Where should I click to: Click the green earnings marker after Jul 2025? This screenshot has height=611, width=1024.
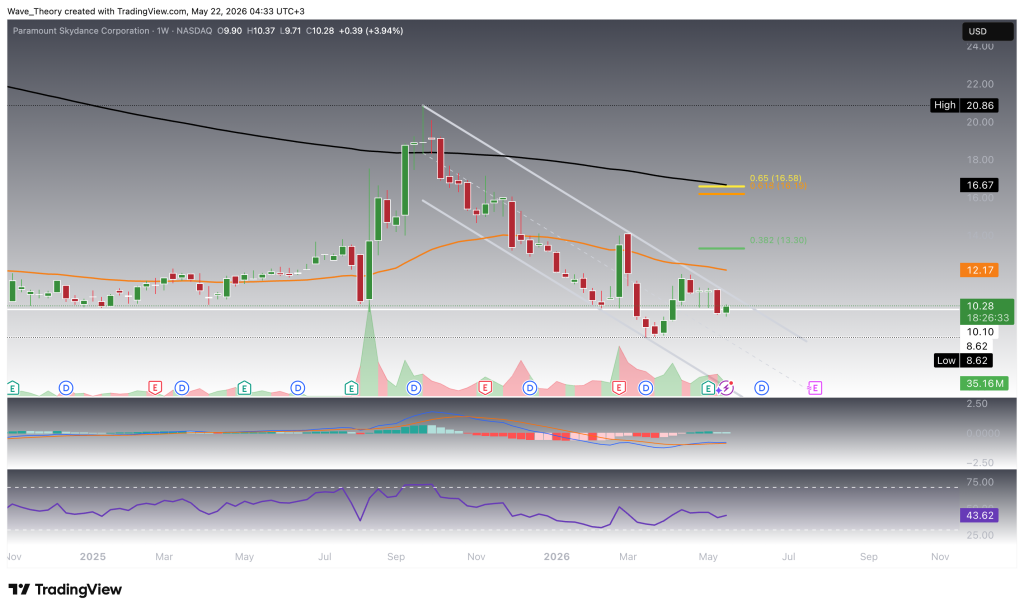tap(351, 388)
